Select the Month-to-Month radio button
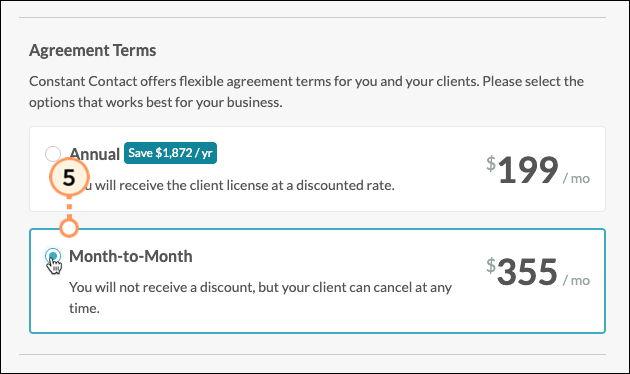The height and width of the screenshot is (374, 630). (x=53, y=255)
